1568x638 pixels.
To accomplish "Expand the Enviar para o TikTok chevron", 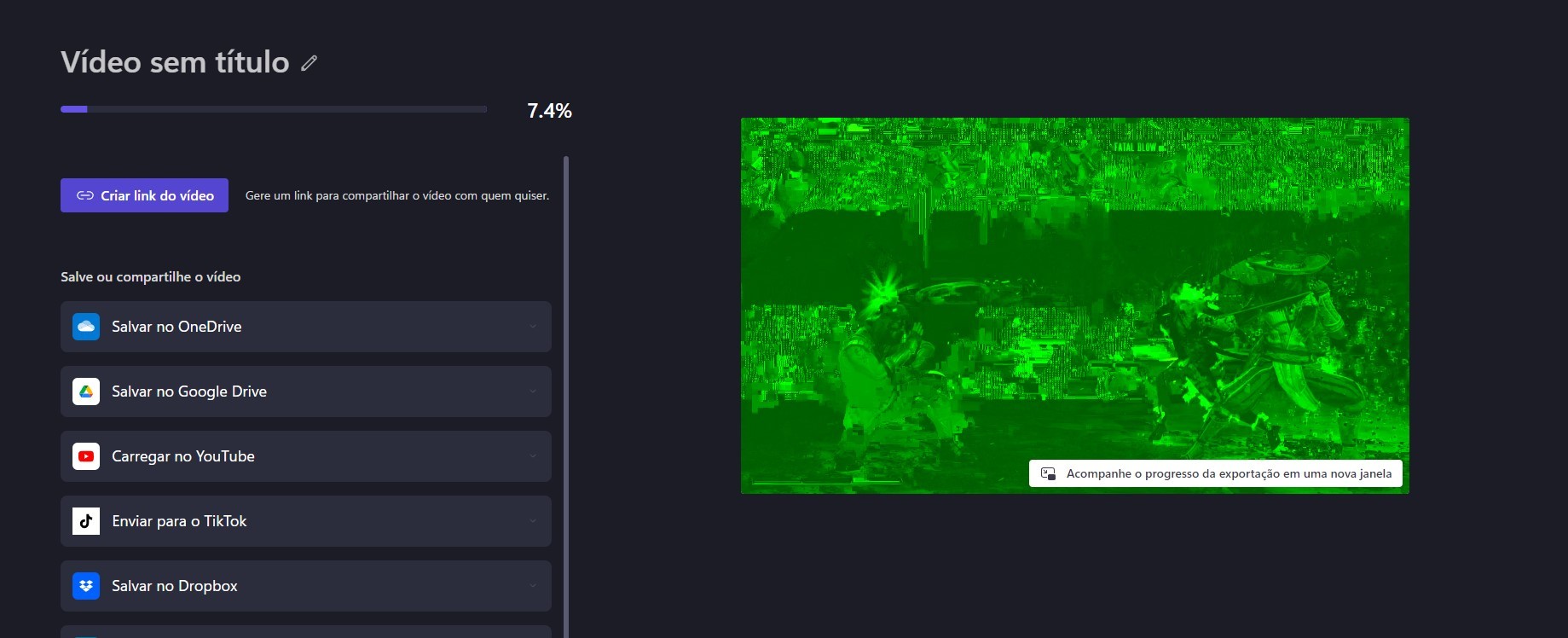I will [x=533, y=521].
